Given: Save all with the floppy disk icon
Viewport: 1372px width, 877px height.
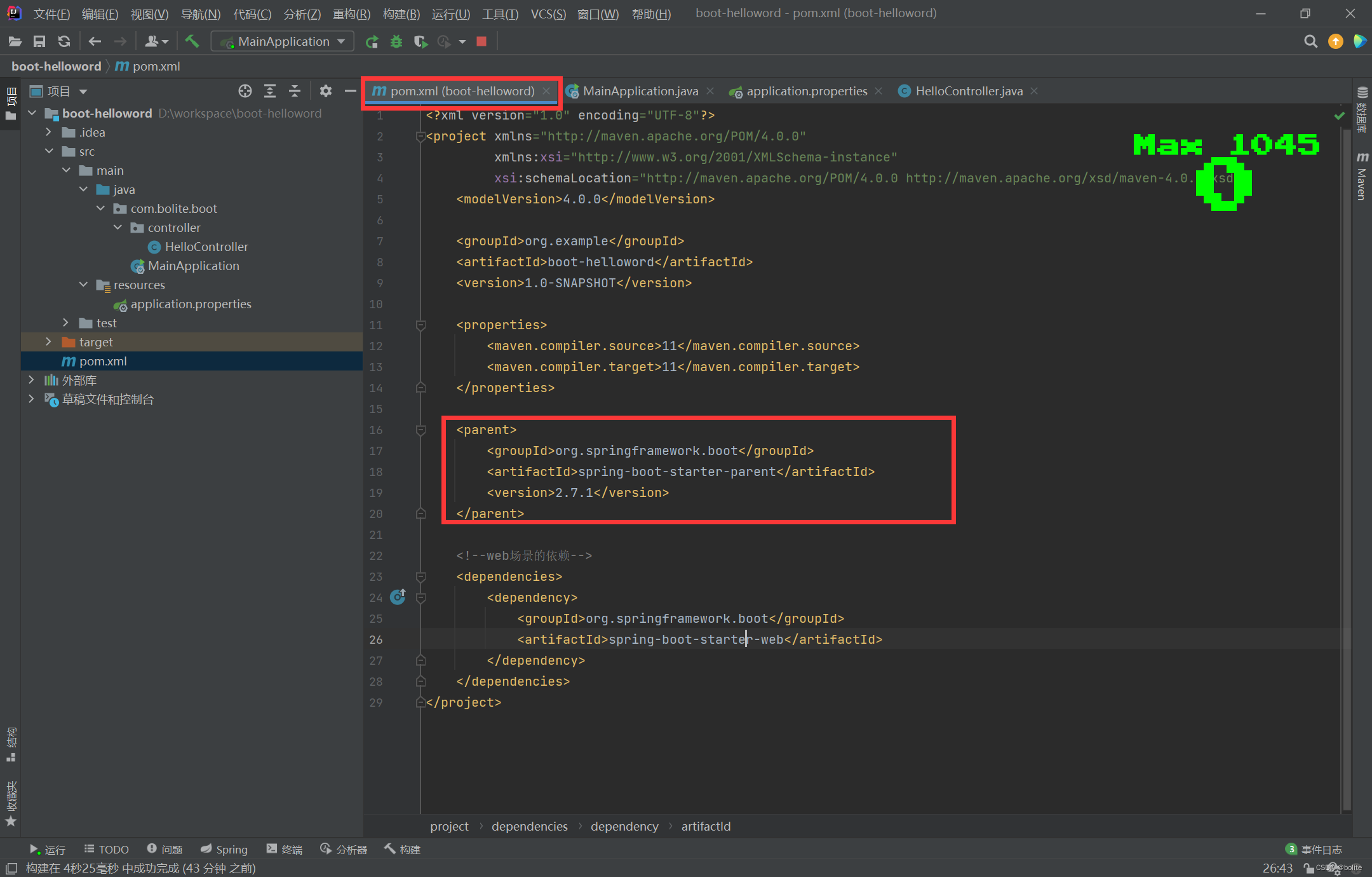Looking at the screenshot, I should (x=39, y=41).
